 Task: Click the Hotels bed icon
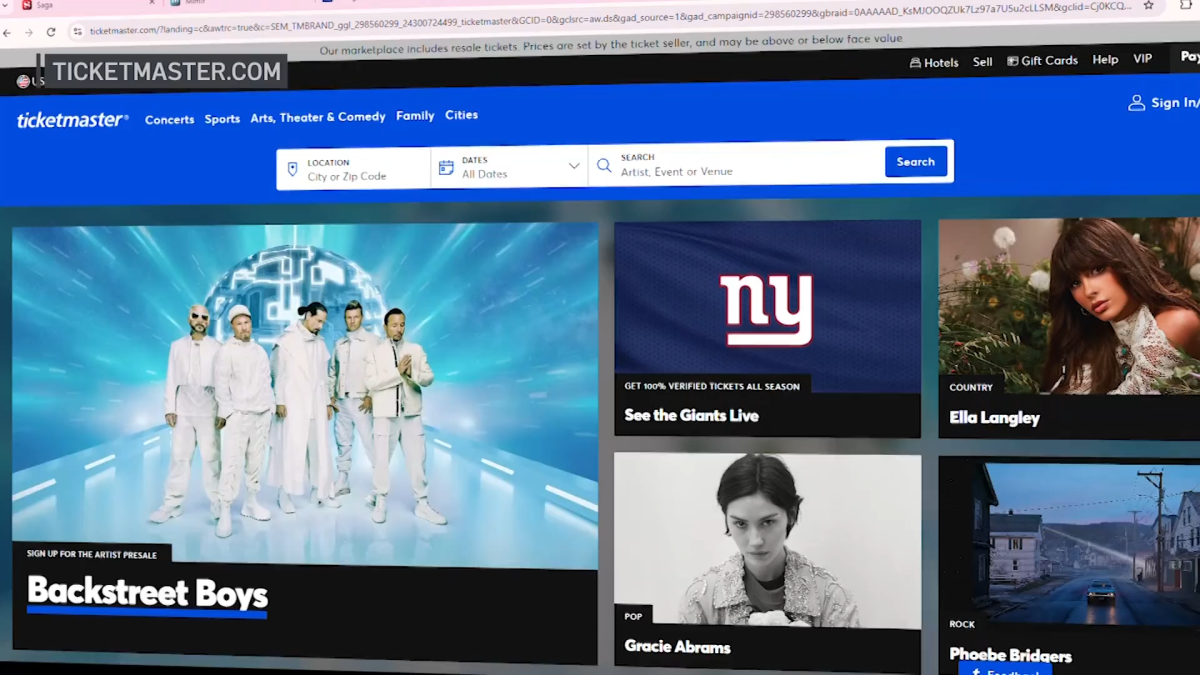tap(915, 62)
